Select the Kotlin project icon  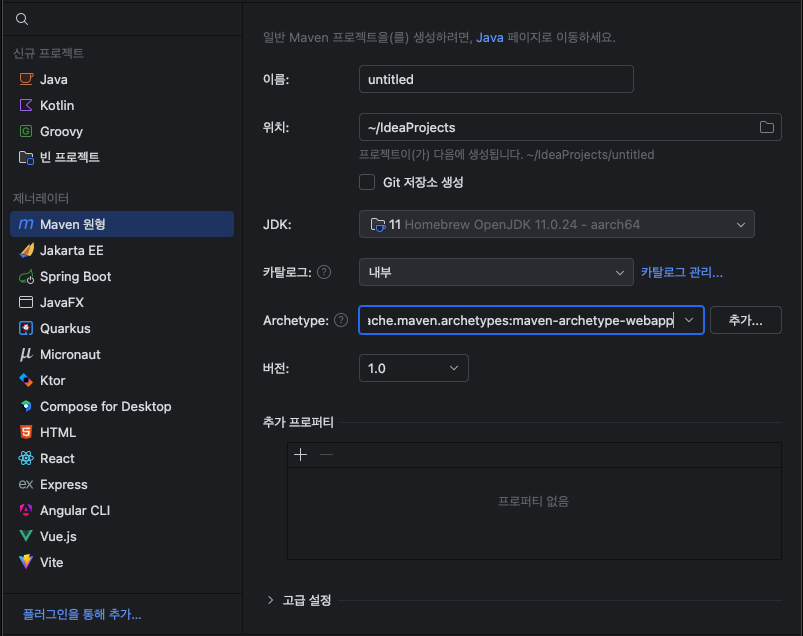coord(26,105)
